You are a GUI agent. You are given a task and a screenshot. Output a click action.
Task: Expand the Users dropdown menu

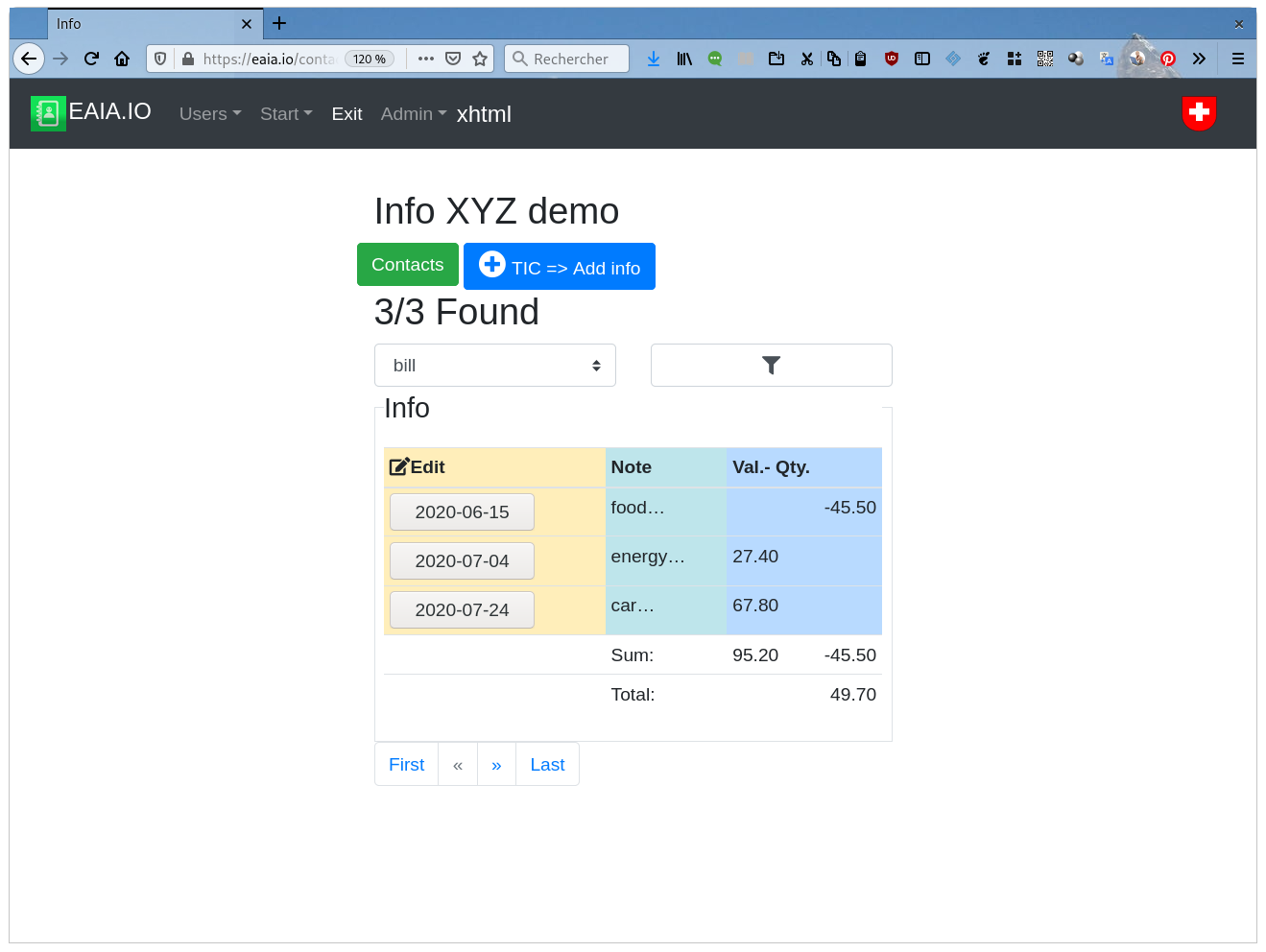click(x=210, y=114)
